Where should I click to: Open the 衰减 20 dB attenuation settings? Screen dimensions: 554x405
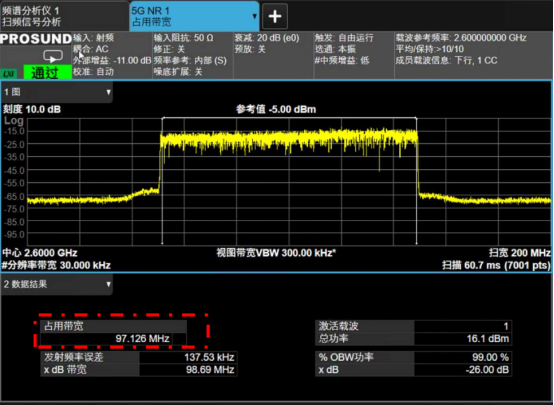273,55
